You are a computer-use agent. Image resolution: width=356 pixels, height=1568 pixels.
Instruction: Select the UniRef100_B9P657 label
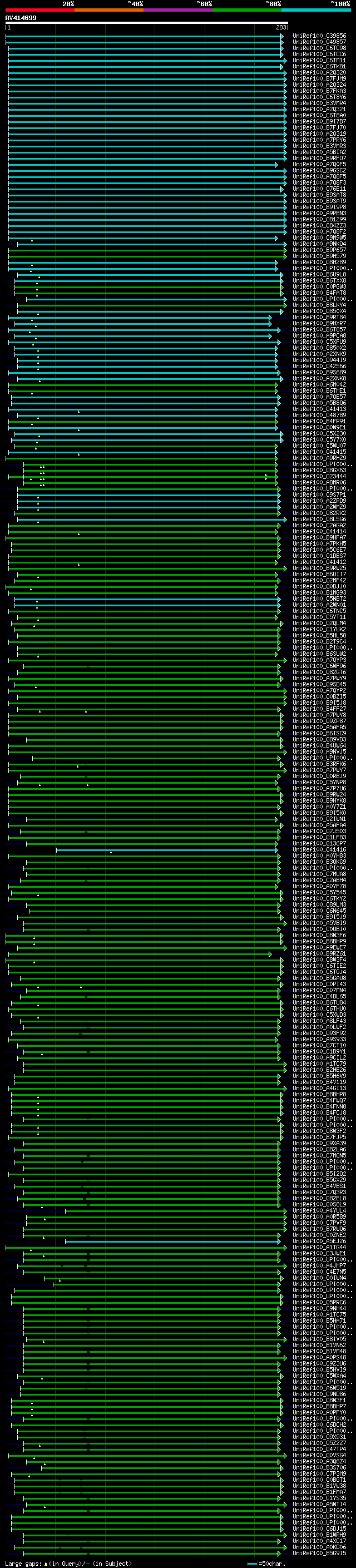tap(319, 250)
